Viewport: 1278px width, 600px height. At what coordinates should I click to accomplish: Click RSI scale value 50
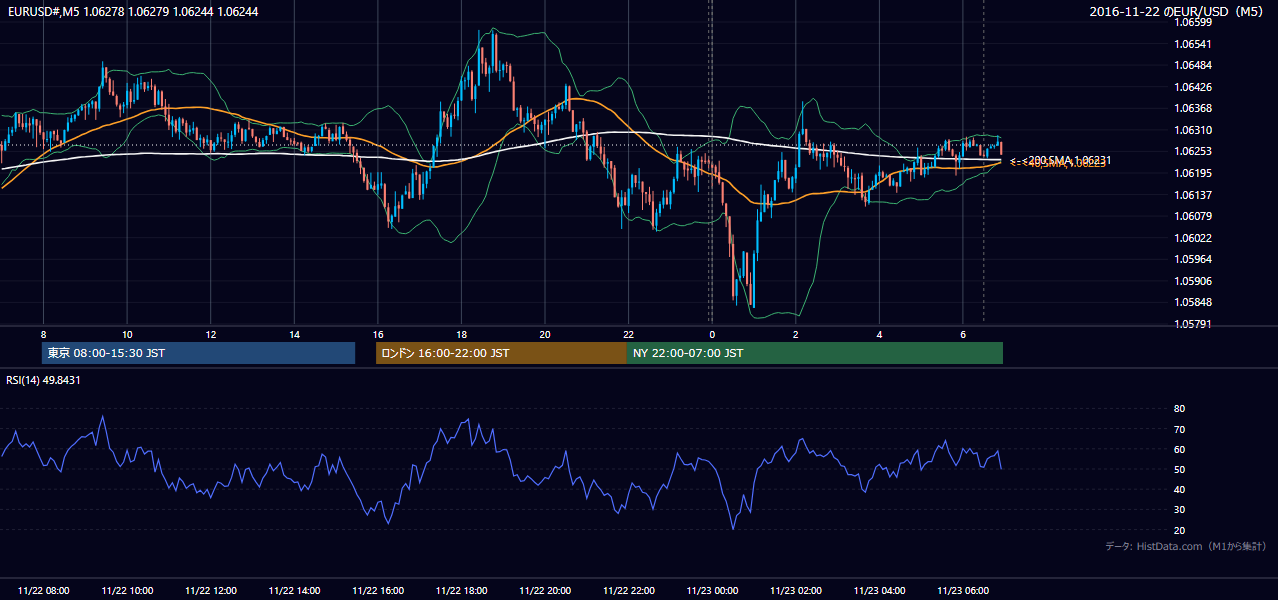(x=1180, y=469)
